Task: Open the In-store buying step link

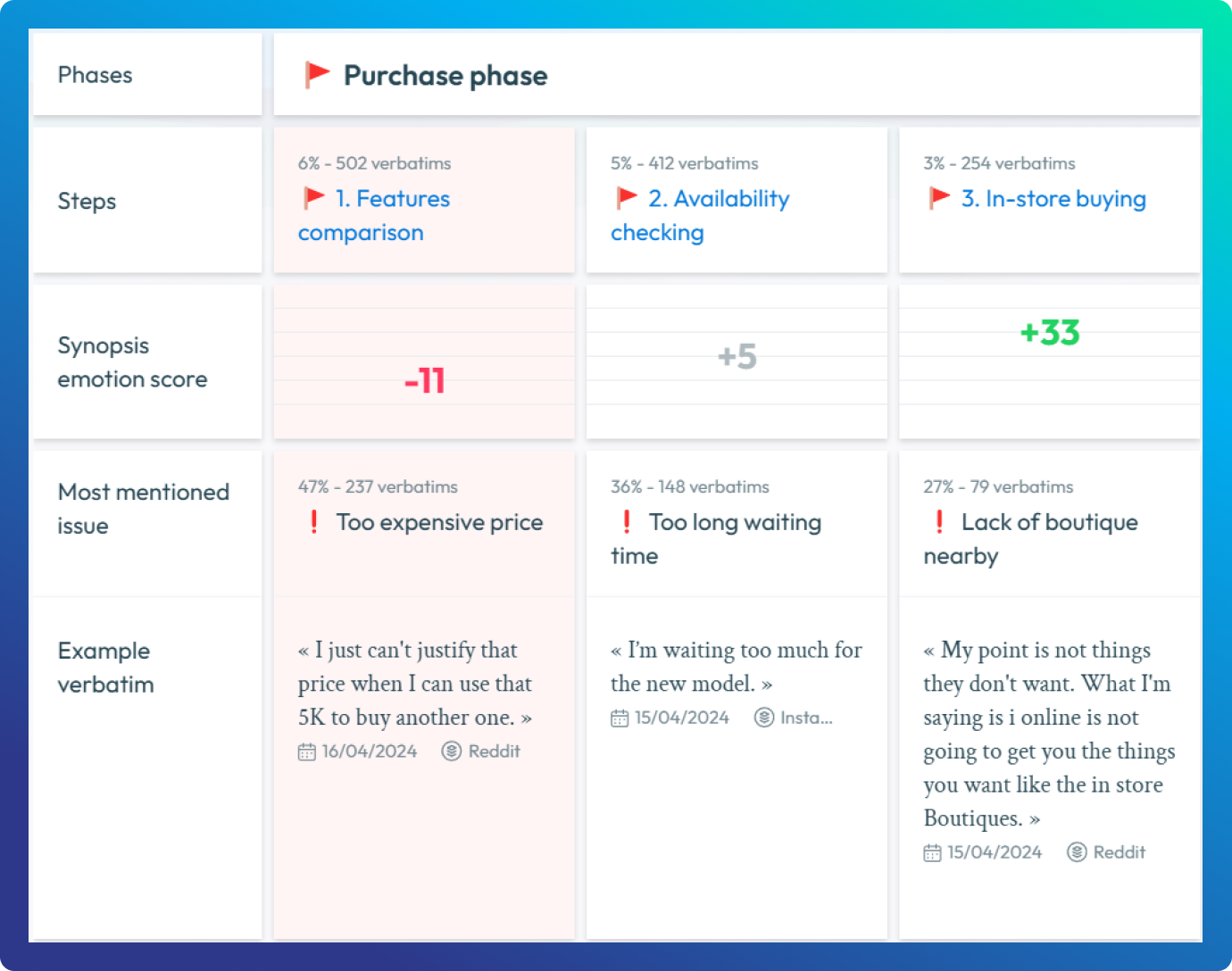Action: (x=1053, y=198)
